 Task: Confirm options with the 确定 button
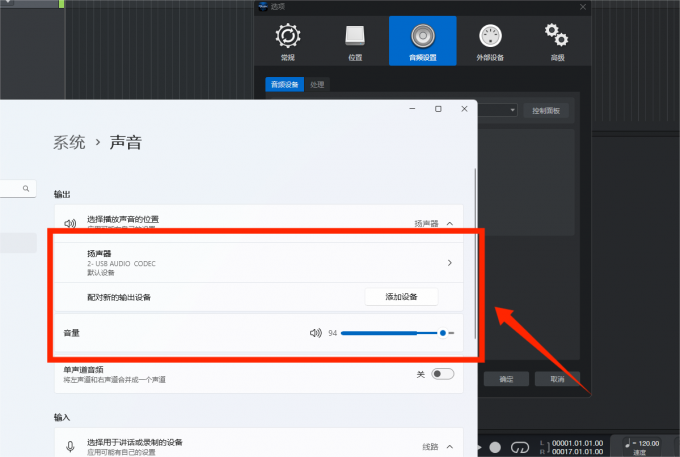point(506,379)
